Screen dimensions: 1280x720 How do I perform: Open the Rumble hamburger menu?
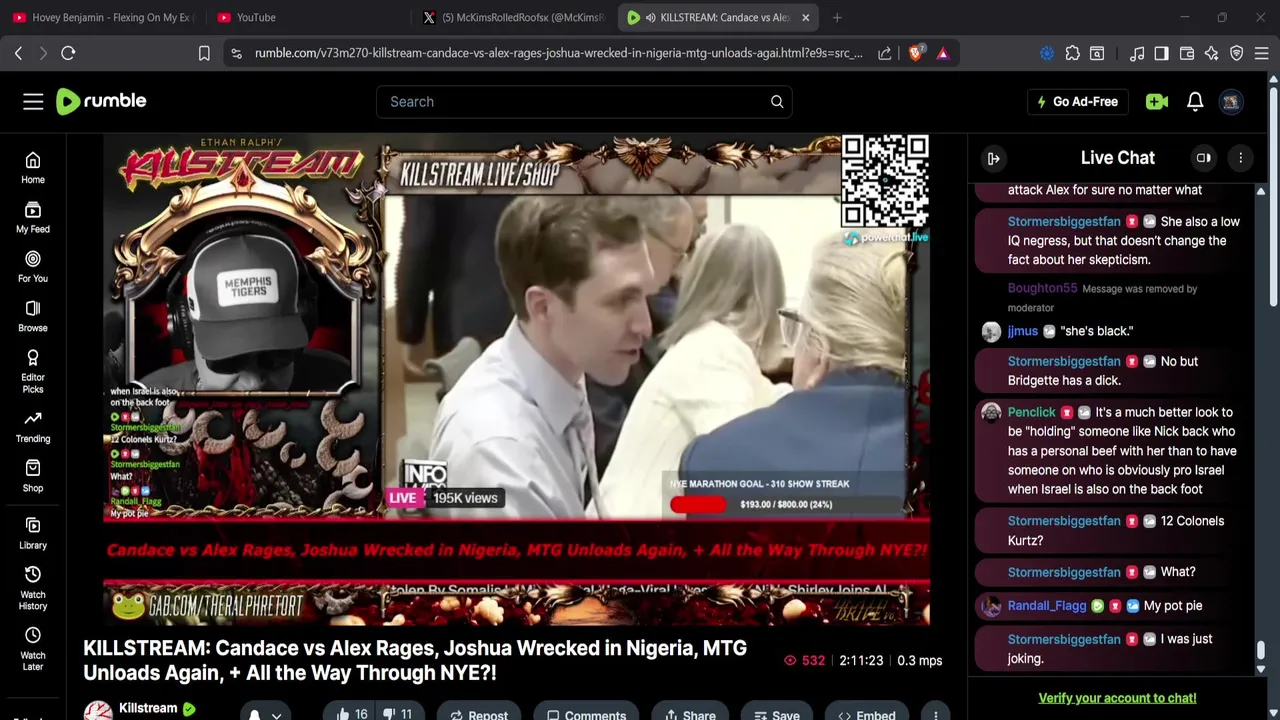33,101
